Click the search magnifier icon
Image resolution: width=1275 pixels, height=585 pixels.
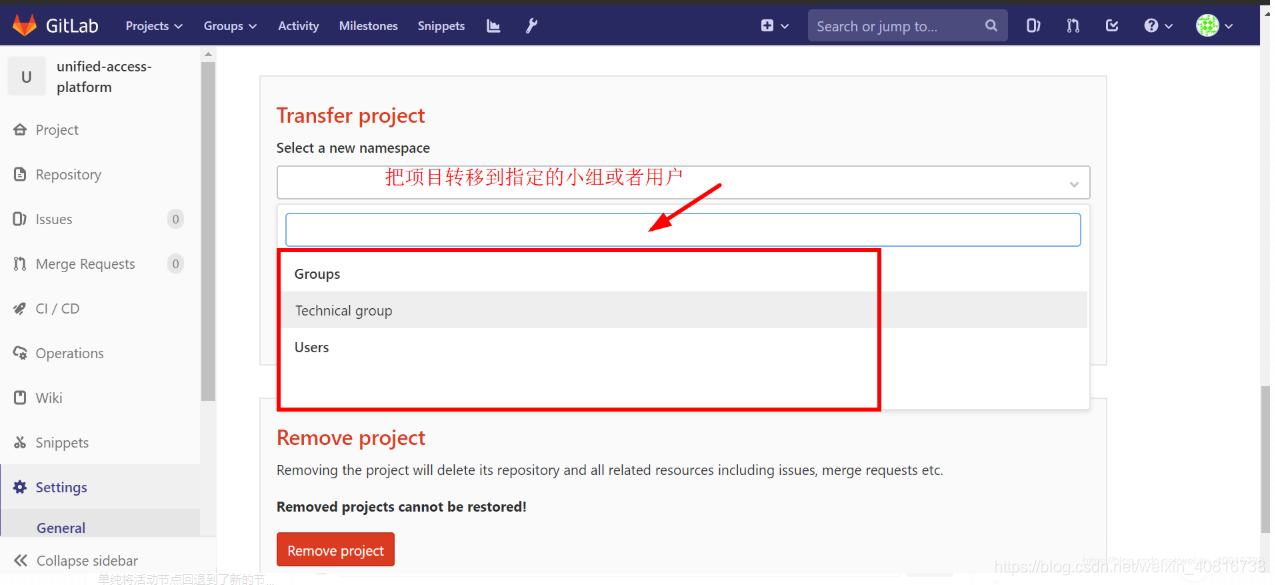click(x=991, y=26)
